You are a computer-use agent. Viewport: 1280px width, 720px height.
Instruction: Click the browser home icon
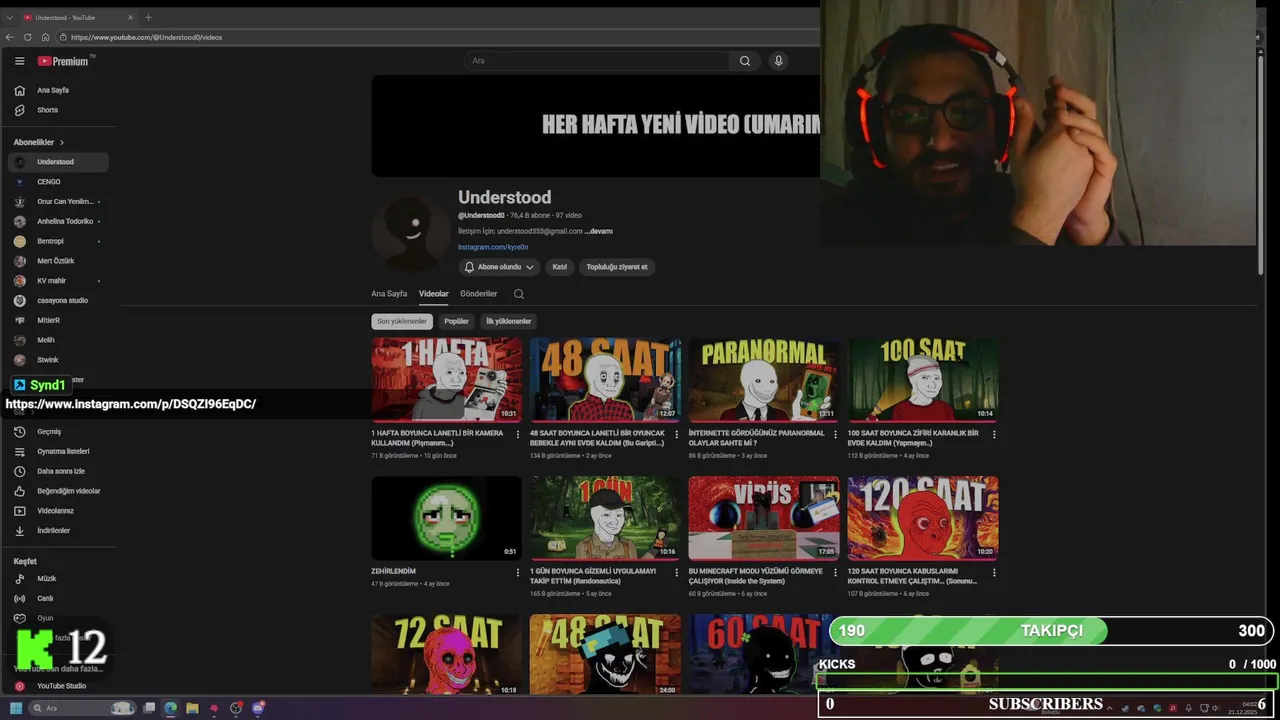[45, 37]
